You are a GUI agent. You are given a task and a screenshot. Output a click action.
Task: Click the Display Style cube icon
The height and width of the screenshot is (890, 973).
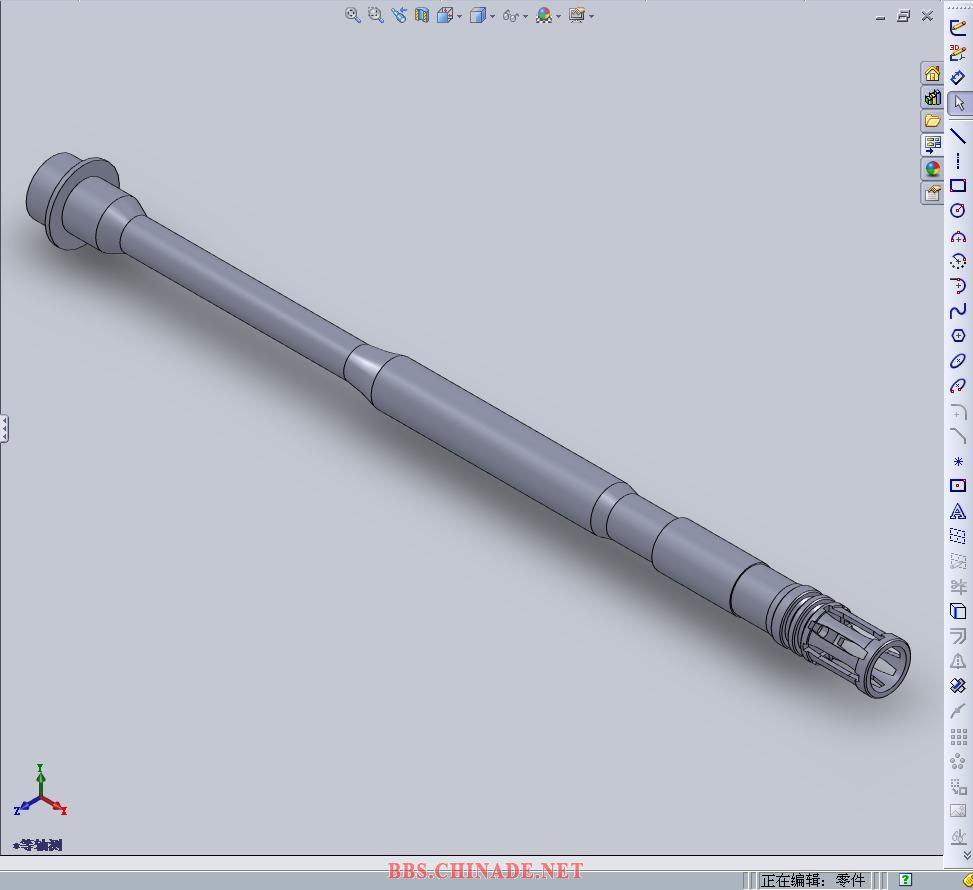pos(477,15)
